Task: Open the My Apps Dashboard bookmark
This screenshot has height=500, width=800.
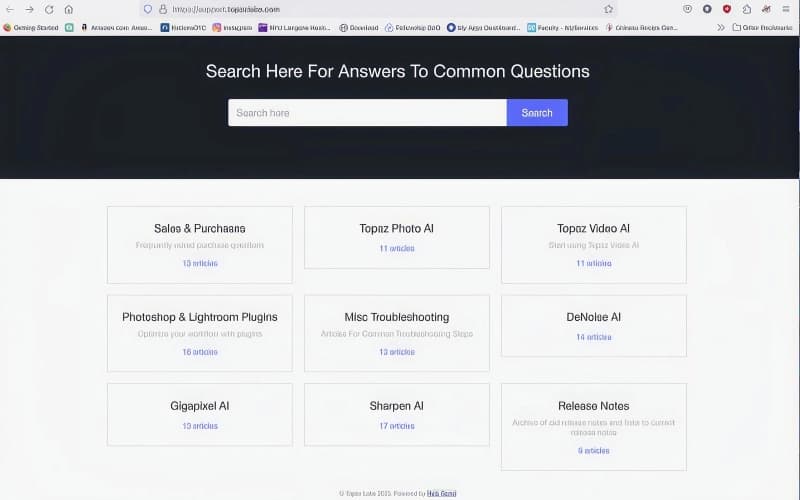Action: point(483,28)
